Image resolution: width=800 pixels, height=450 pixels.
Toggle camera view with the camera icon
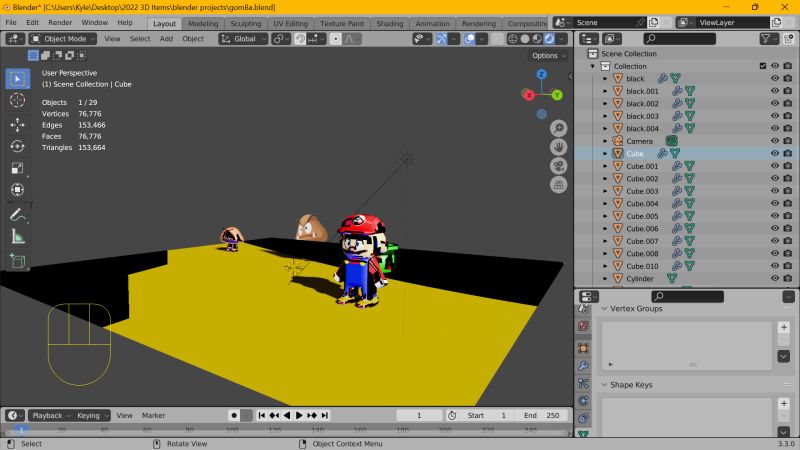tap(559, 166)
